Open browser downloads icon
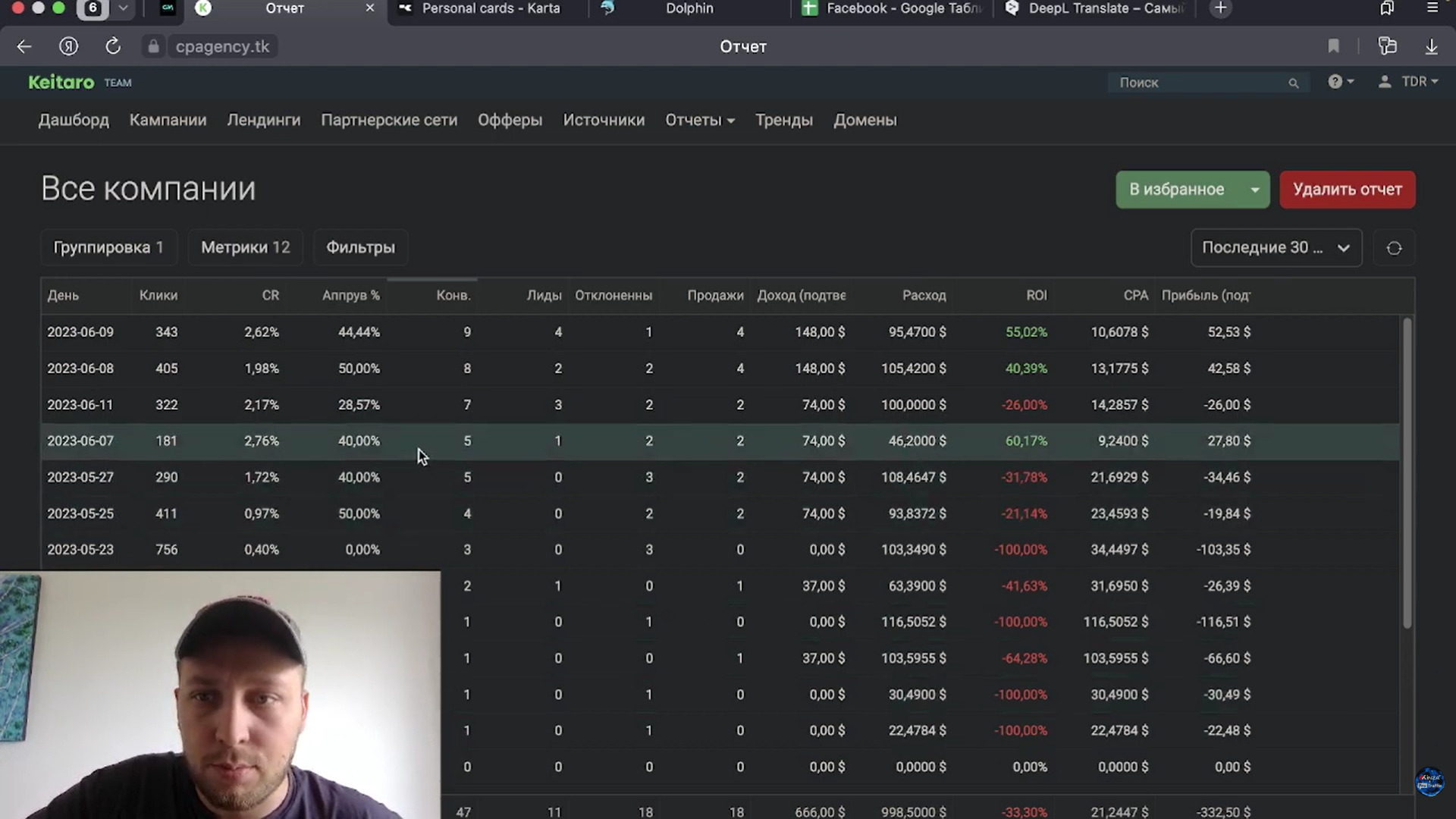1456x819 pixels. 1432,47
